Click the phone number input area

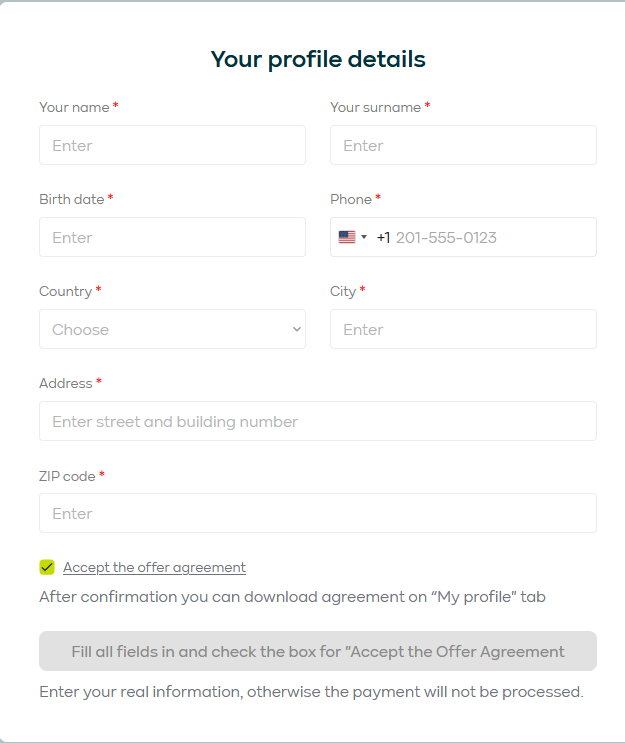(490, 237)
